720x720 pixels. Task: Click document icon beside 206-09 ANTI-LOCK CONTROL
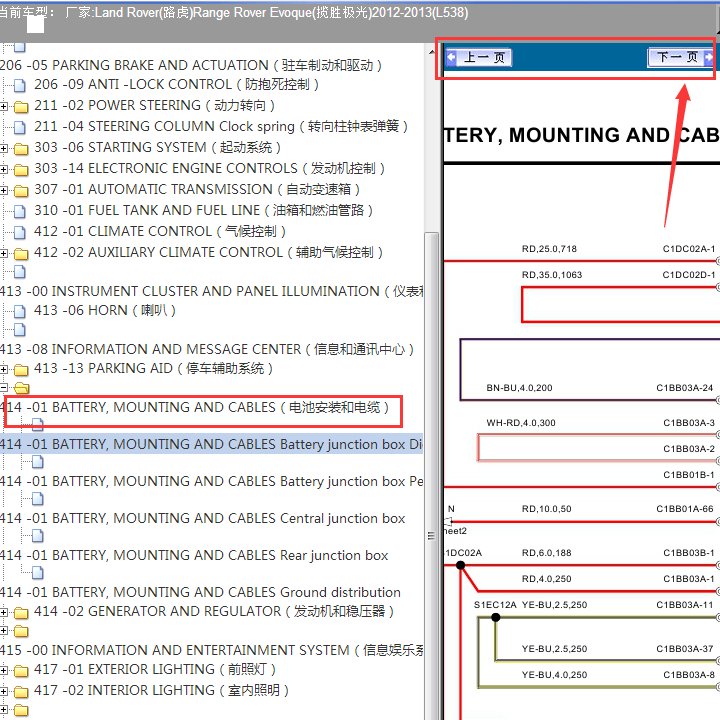(x=20, y=85)
